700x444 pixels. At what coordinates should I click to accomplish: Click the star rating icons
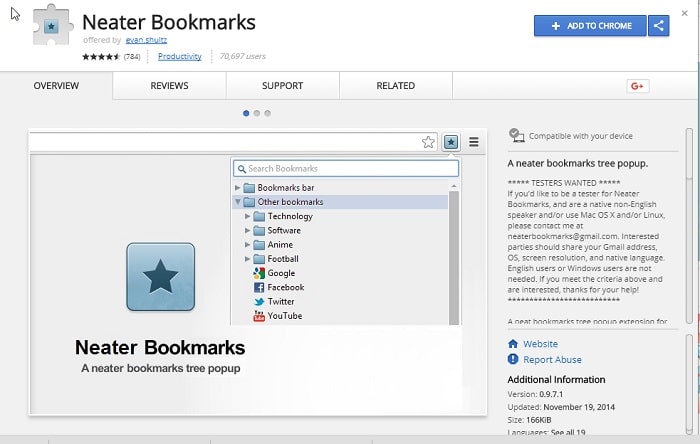coord(101,57)
